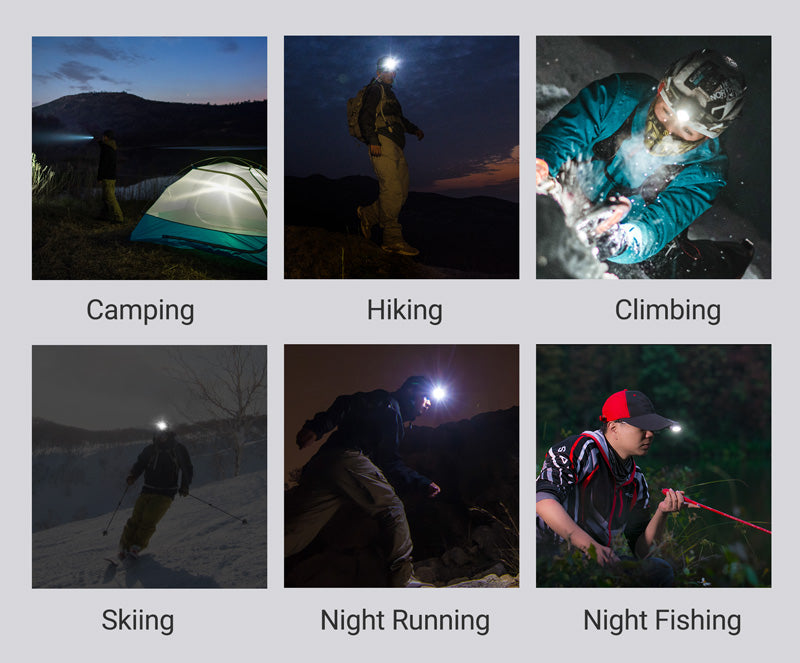The height and width of the screenshot is (663, 800).
Task: Click the Skiing caption text
Action: point(138,620)
